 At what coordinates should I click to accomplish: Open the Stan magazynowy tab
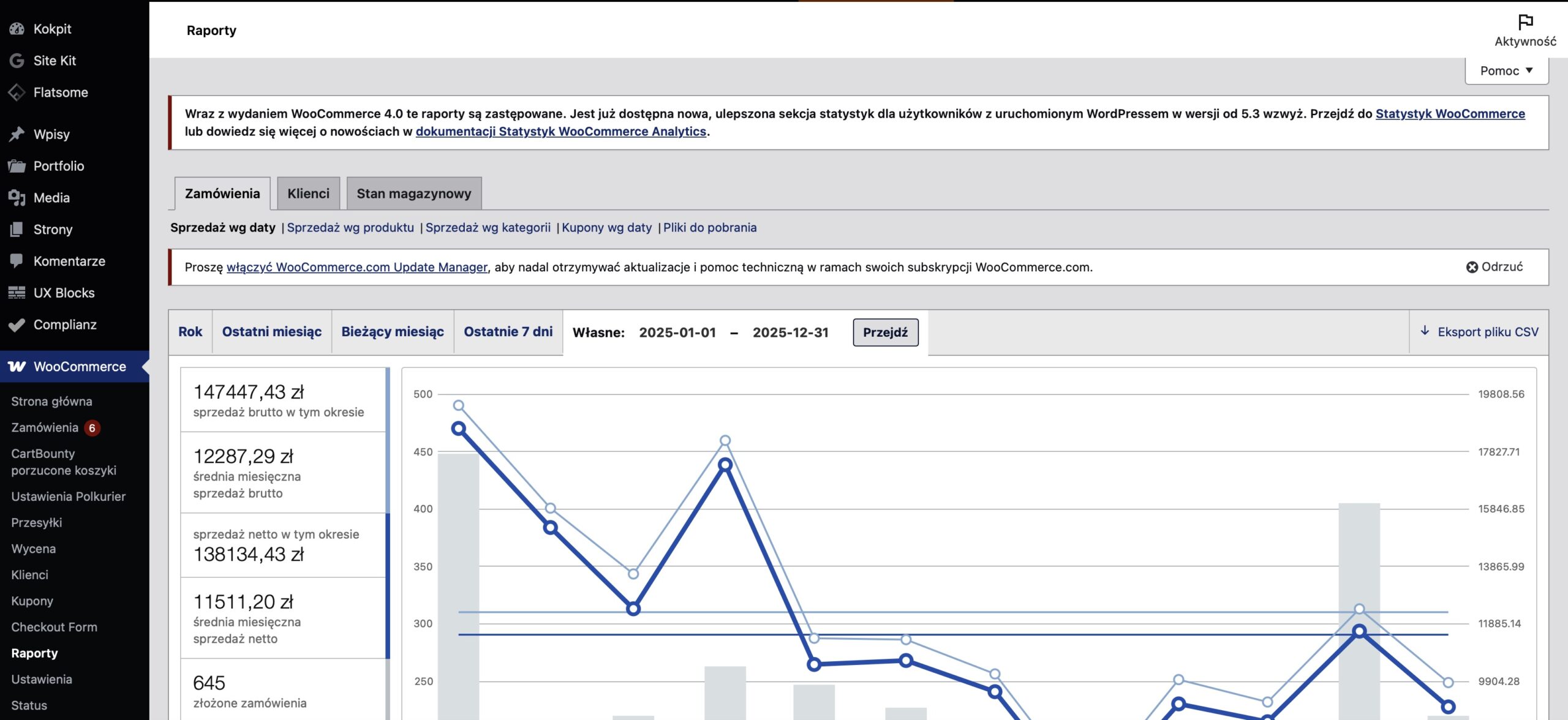[x=413, y=193]
